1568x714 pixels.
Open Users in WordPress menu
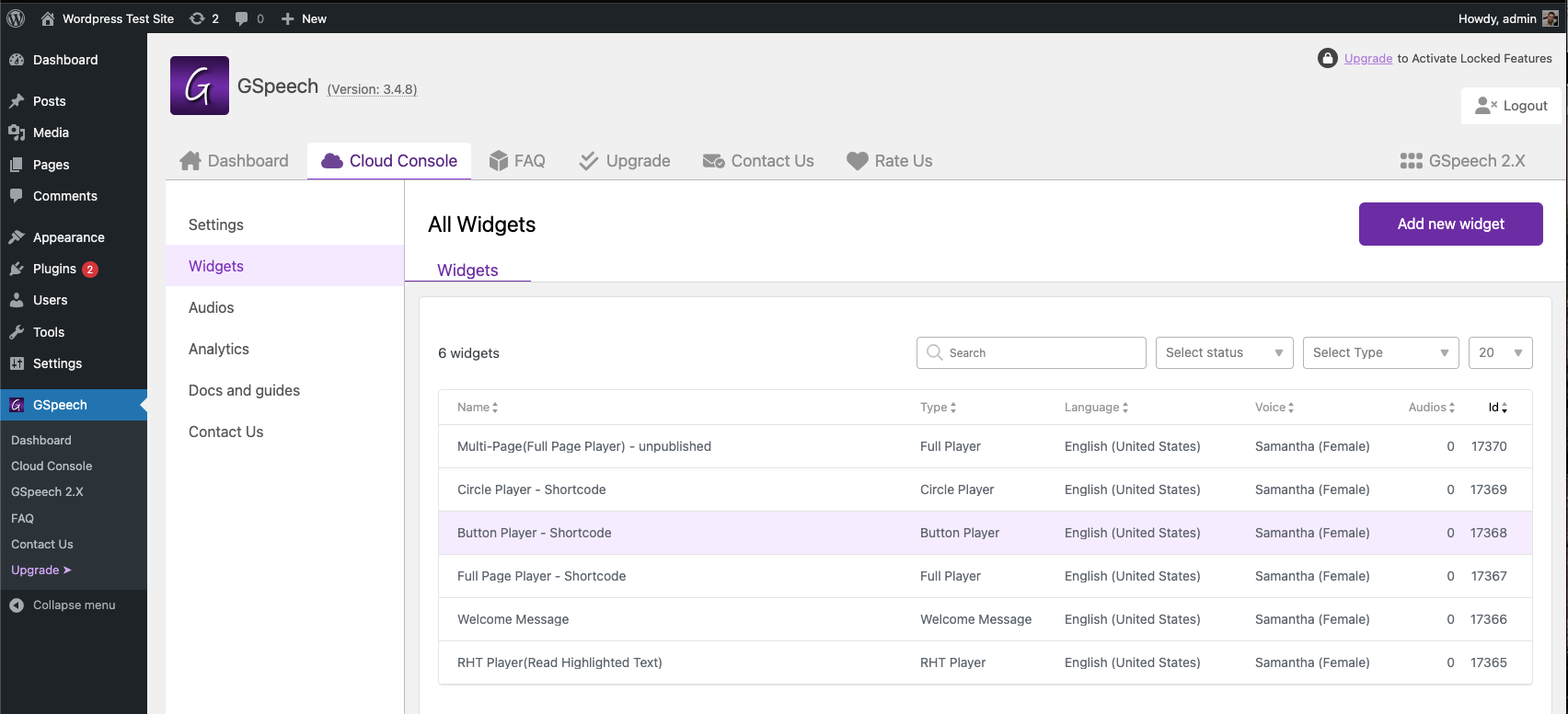tap(74, 300)
